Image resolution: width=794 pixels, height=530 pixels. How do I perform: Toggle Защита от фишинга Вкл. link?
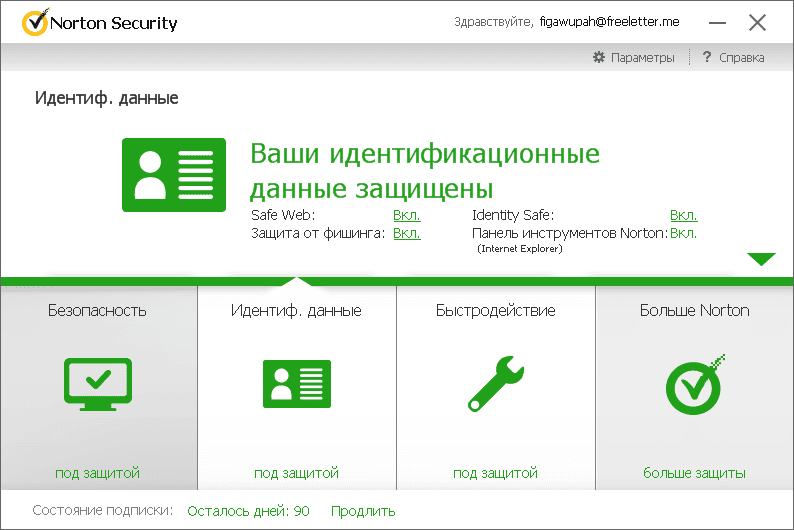click(x=407, y=233)
